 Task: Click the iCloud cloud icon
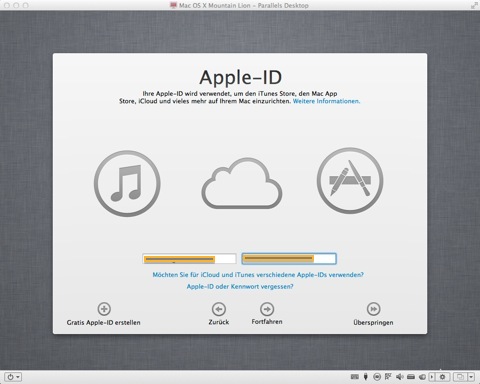coord(242,184)
